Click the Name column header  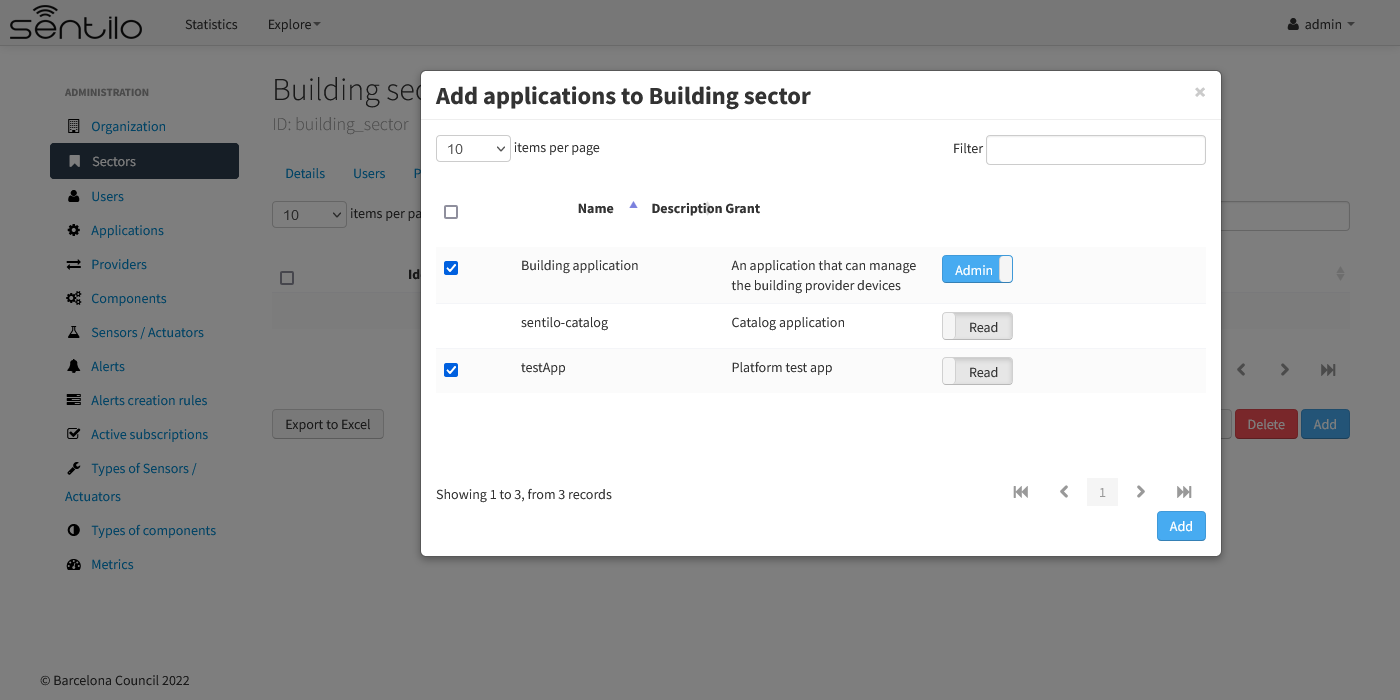coord(595,208)
